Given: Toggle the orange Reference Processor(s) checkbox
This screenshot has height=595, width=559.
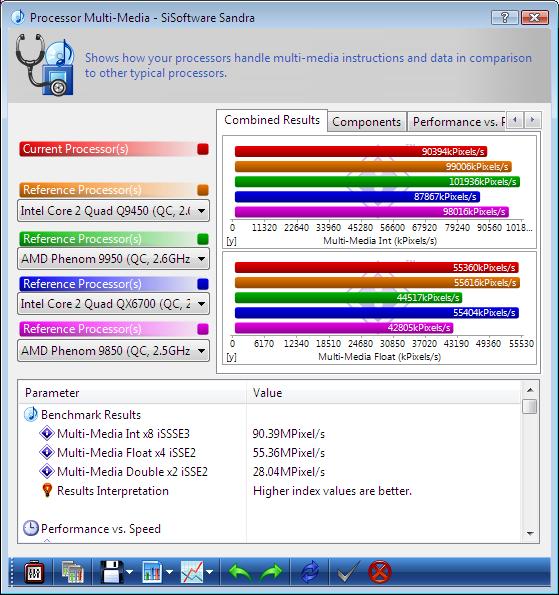Looking at the screenshot, I should pos(203,190).
